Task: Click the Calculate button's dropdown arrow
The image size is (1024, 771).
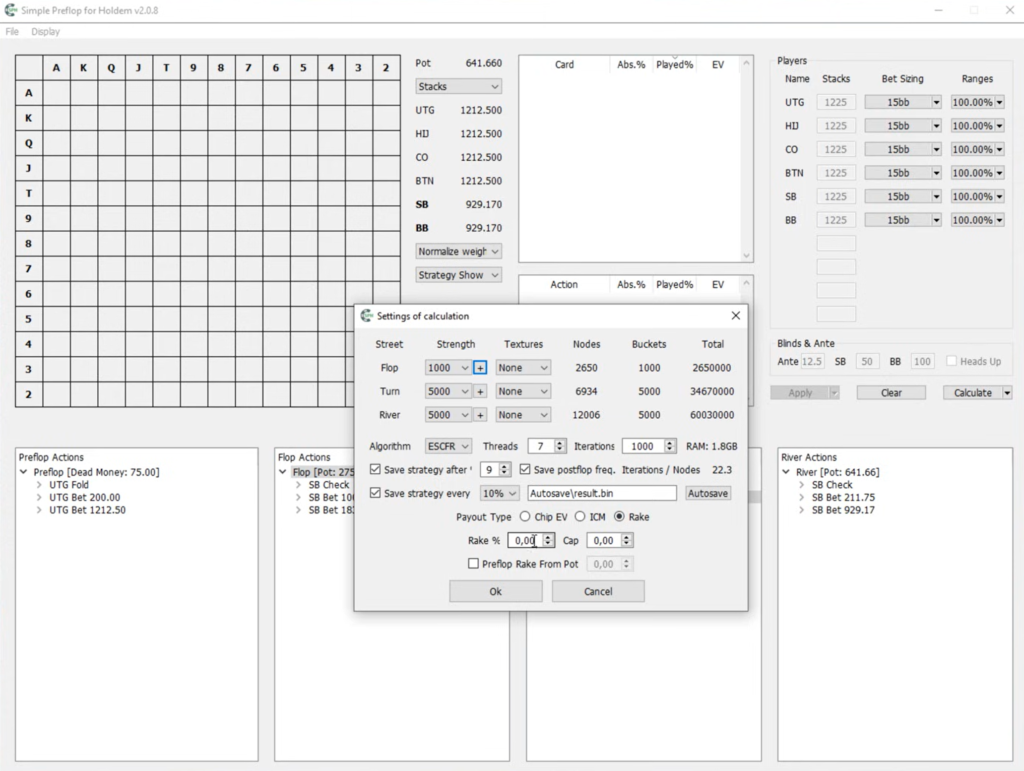Action: [1007, 393]
